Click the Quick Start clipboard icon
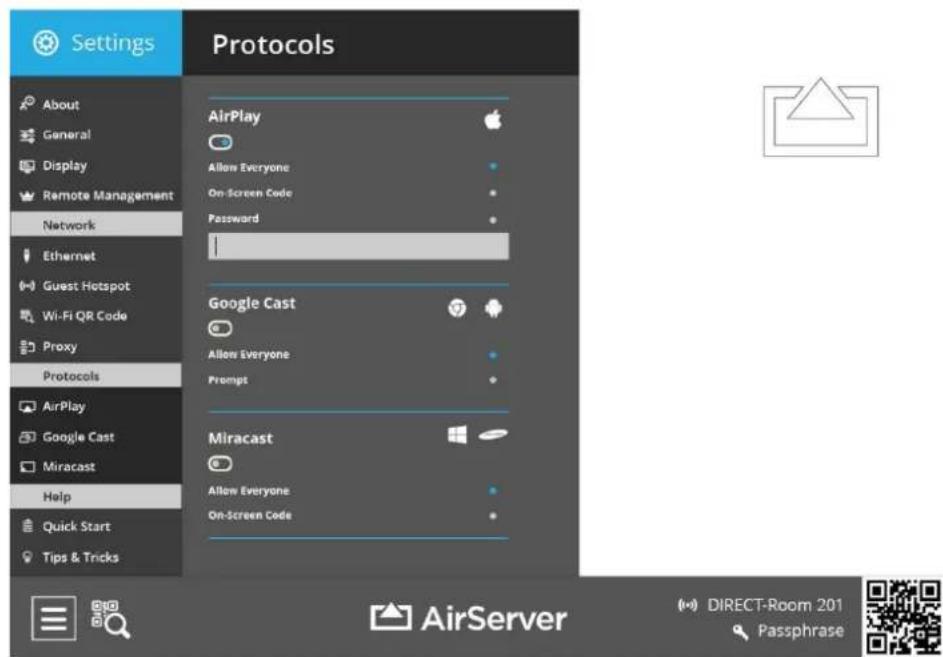 (x=27, y=526)
